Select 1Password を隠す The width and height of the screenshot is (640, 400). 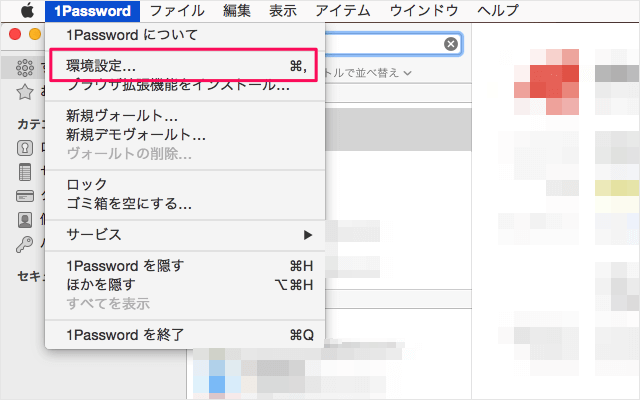185,266
